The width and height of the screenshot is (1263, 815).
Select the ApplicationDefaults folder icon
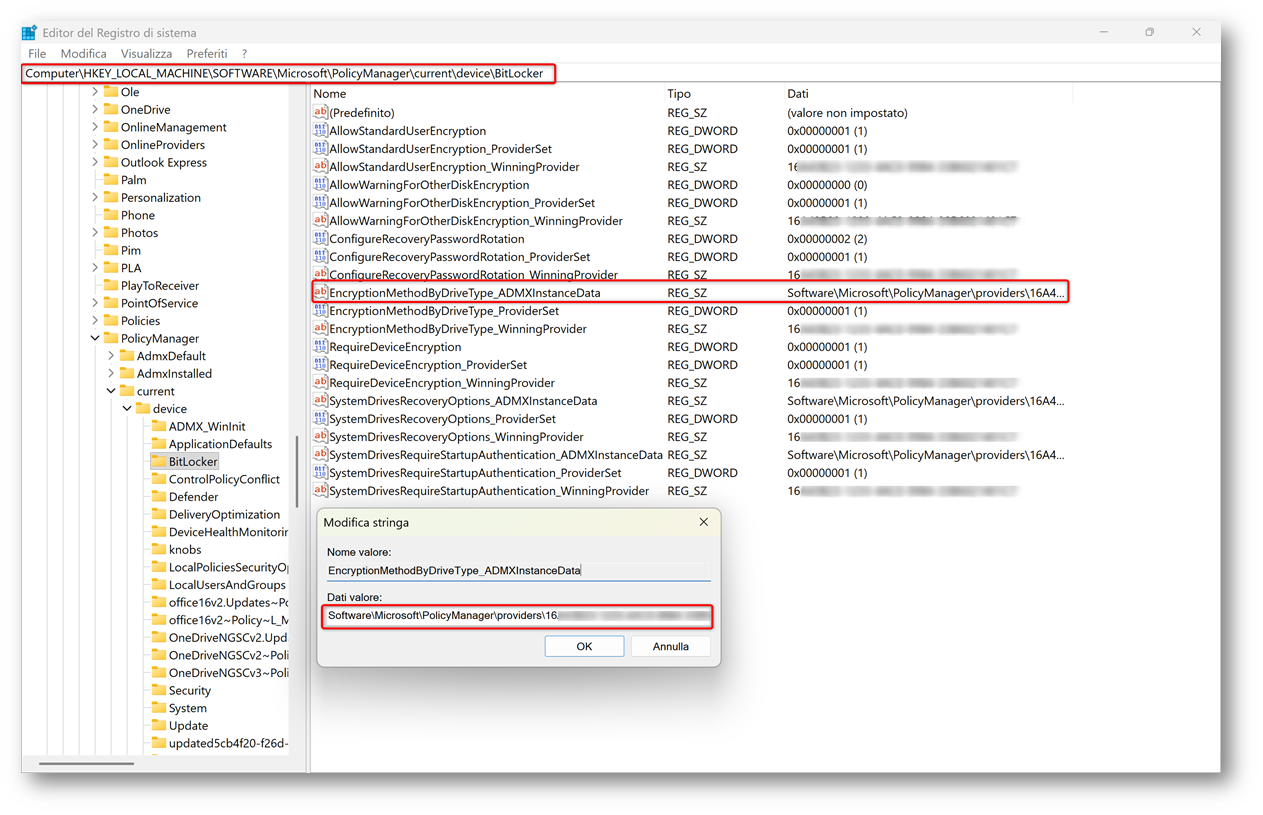(x=158, y=444)
